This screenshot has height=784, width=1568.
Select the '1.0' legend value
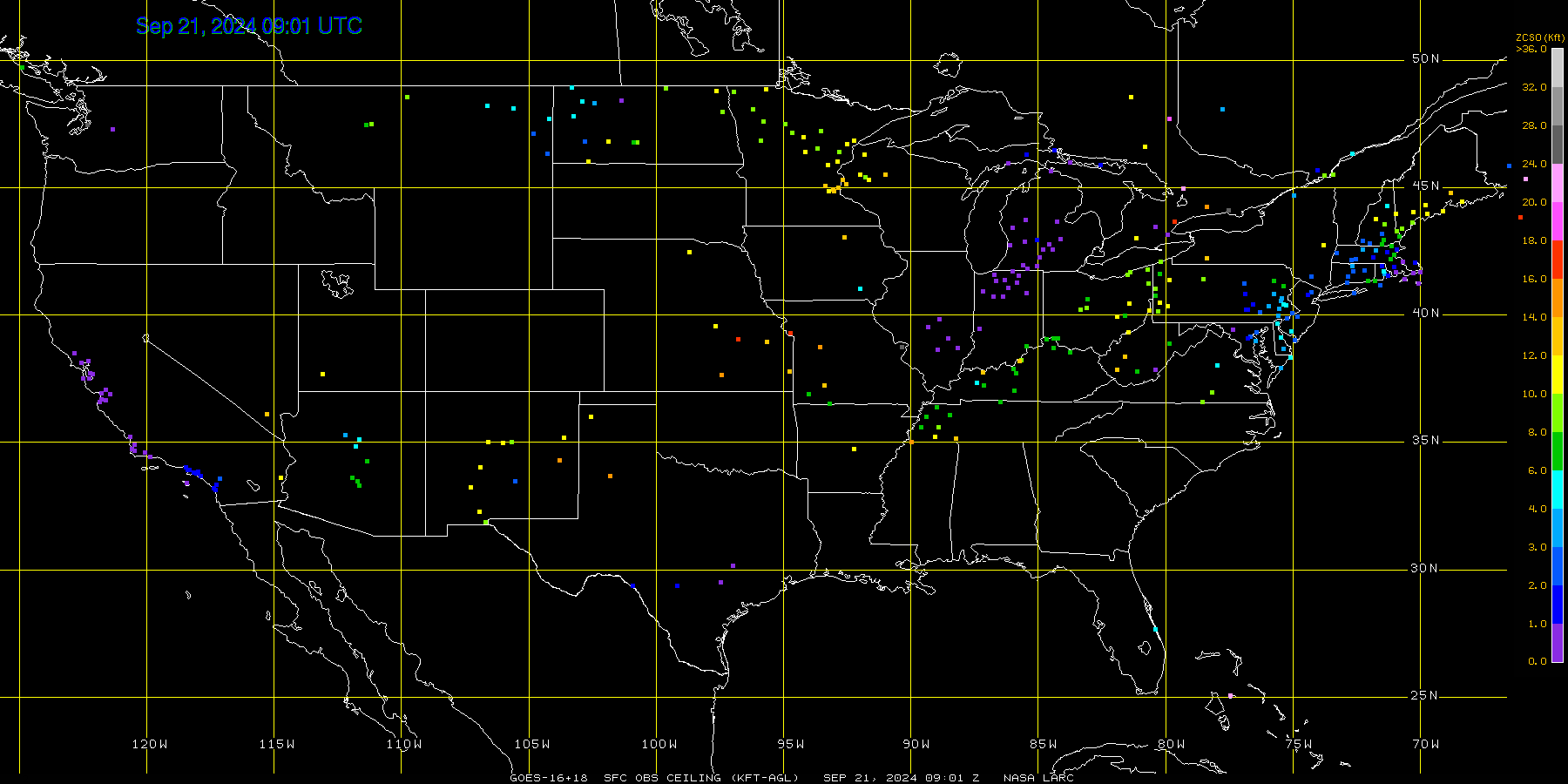pos(1538,624)
